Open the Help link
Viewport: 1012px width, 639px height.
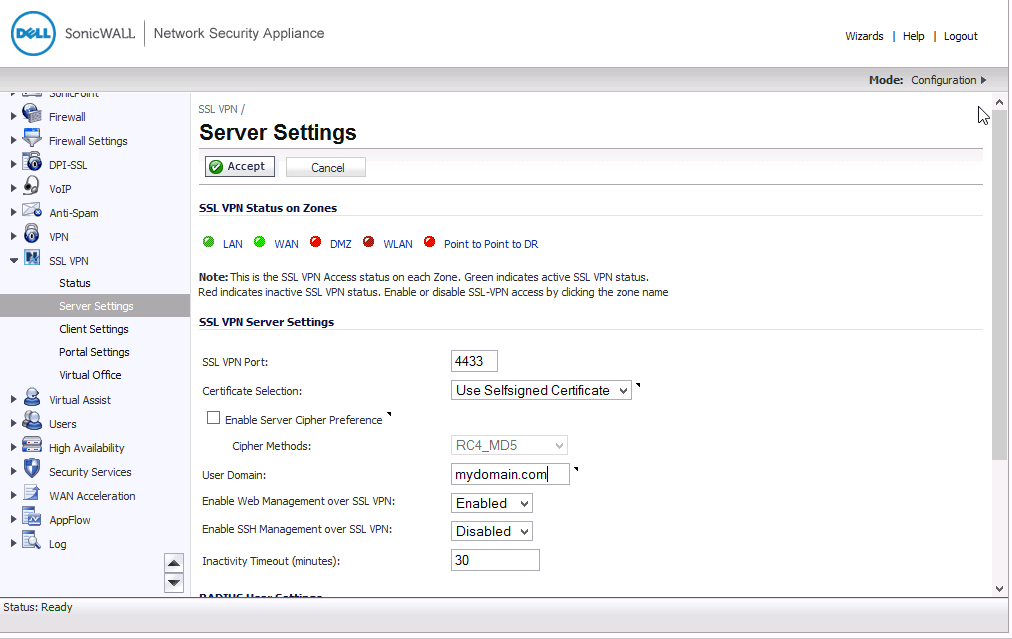[913, 36]
